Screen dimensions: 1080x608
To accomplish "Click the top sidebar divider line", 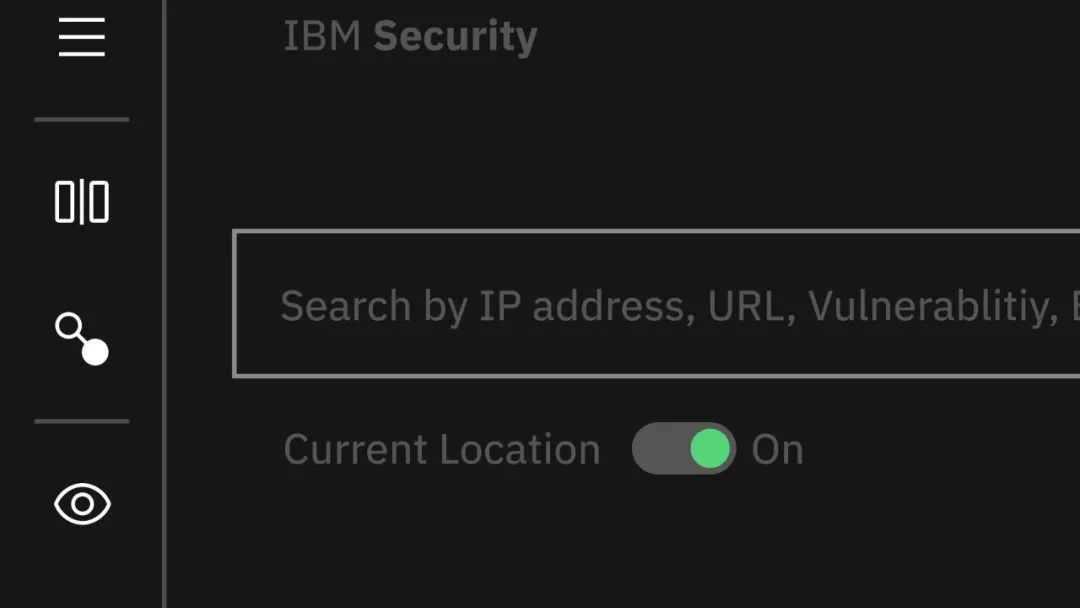I will pos(82,120).
